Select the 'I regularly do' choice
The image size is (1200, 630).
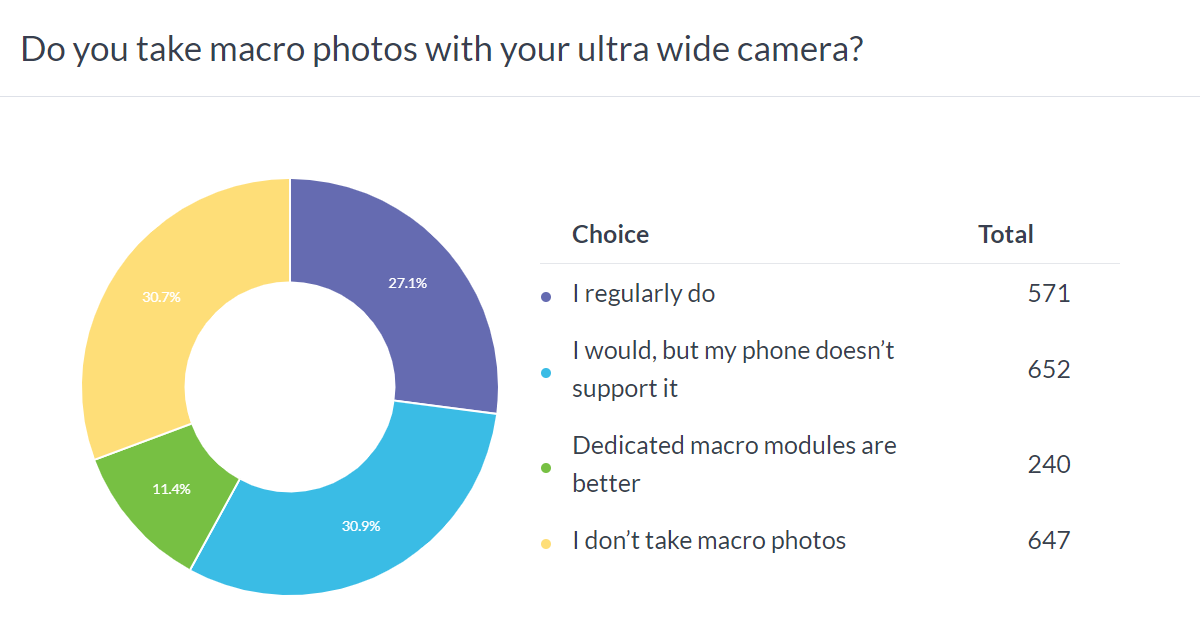click(x=643, y=294)
